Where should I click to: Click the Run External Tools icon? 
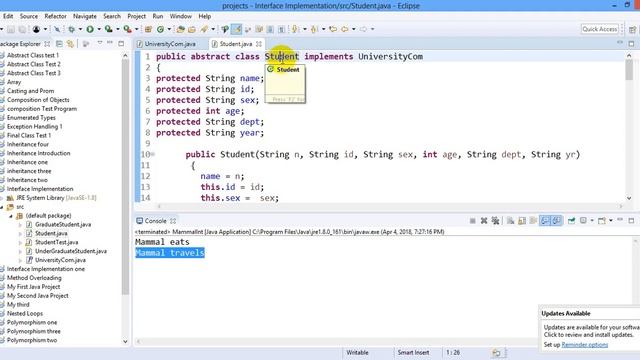tap(128, 29)
